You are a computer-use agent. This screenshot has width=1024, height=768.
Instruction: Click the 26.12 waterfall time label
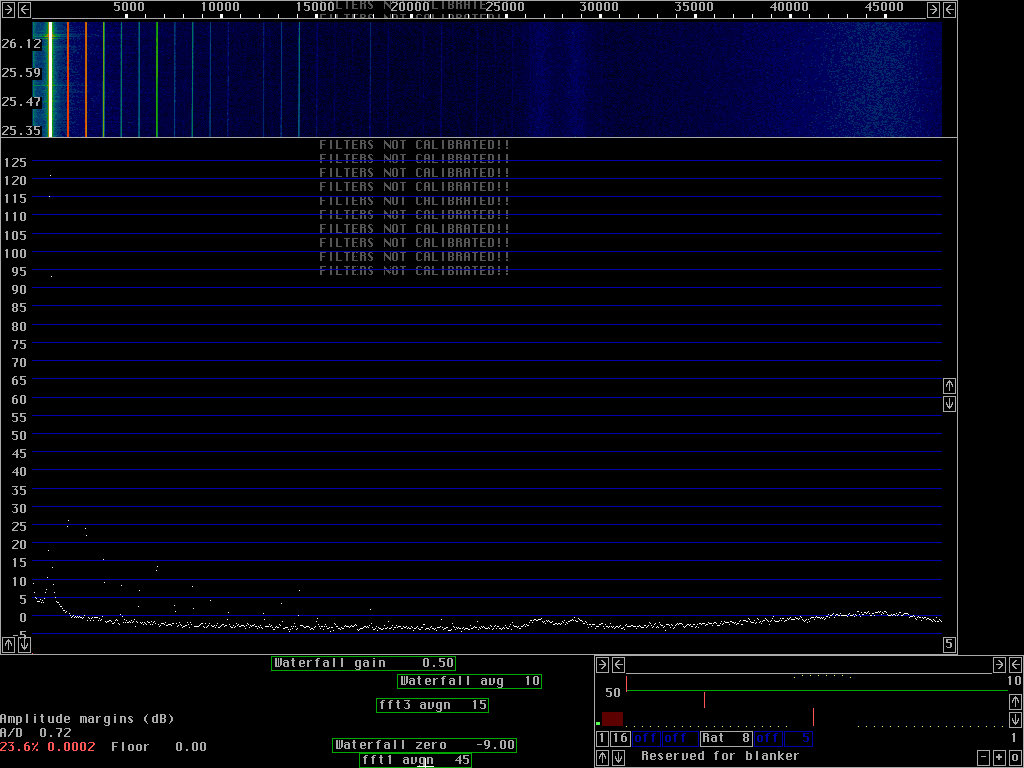click(22, 44)
